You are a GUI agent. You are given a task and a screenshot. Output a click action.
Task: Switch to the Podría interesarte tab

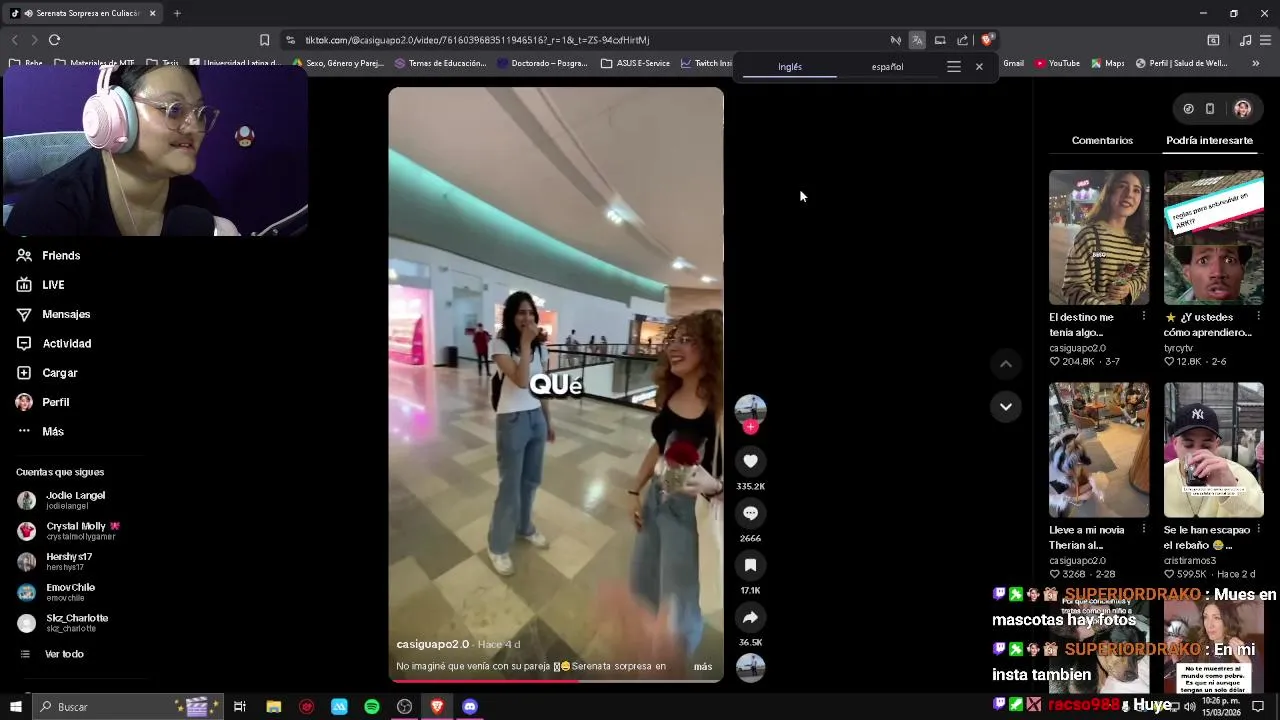[1209, 140]
